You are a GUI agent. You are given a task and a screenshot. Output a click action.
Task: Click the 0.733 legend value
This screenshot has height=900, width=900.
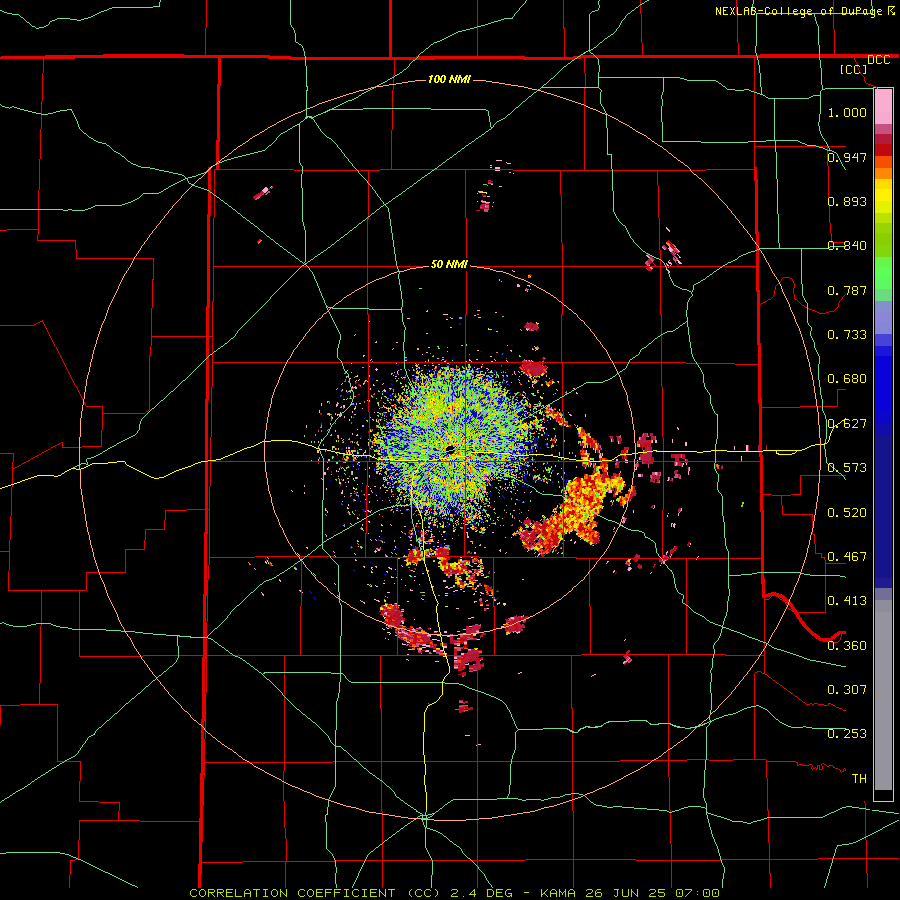click(847, 335)
